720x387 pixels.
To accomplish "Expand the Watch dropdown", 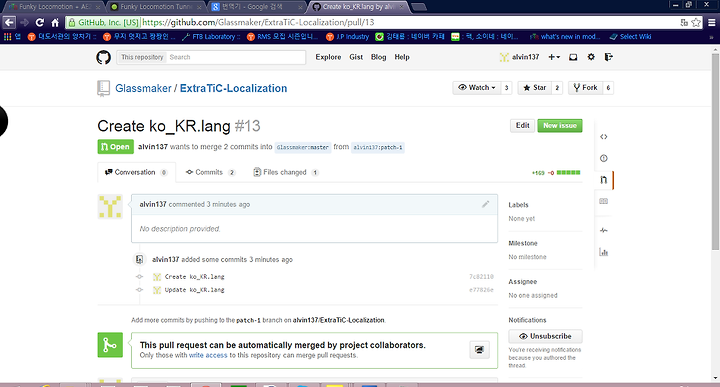I will point(477,88).
